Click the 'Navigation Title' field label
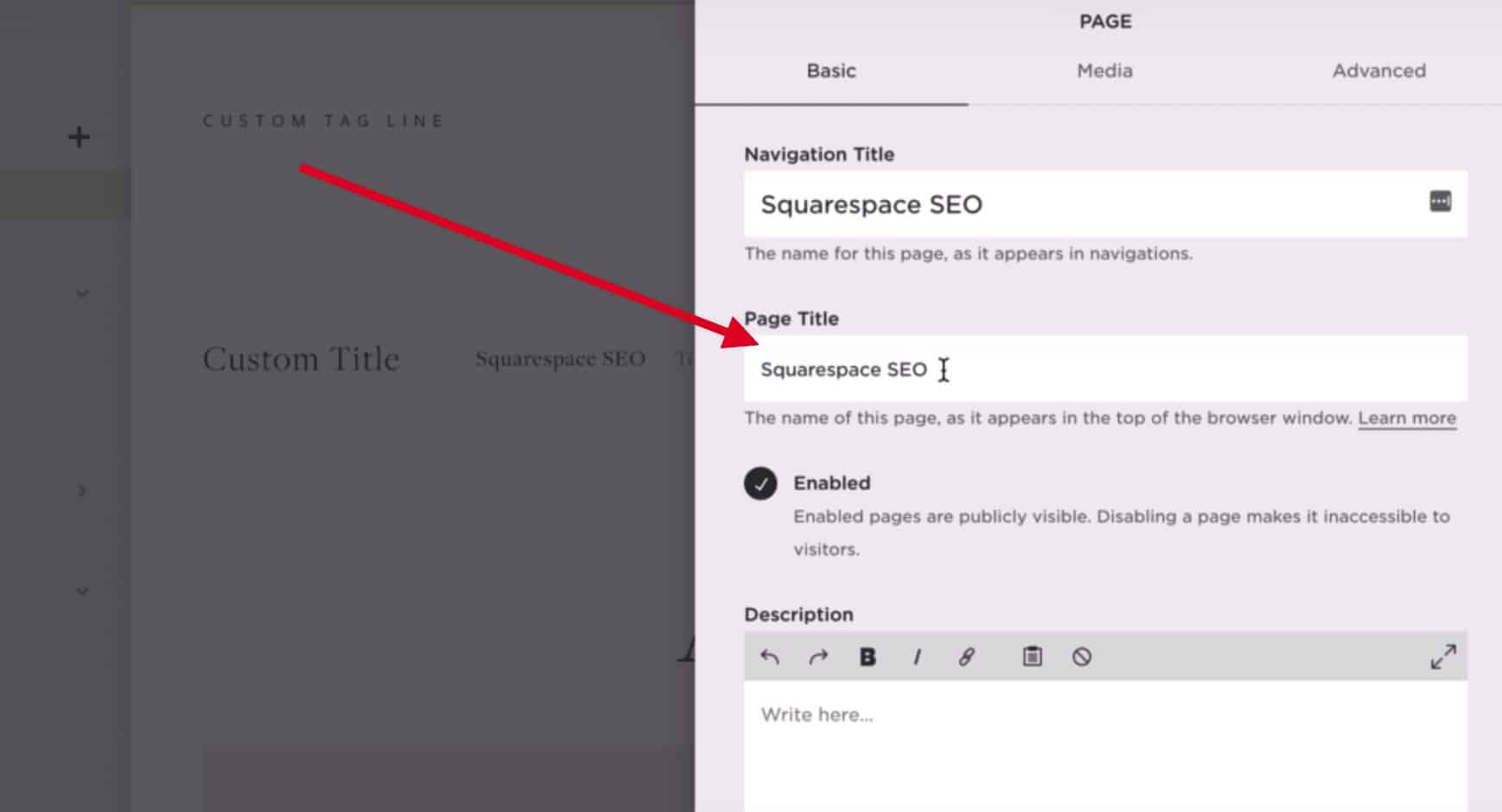 pos(819,154)
